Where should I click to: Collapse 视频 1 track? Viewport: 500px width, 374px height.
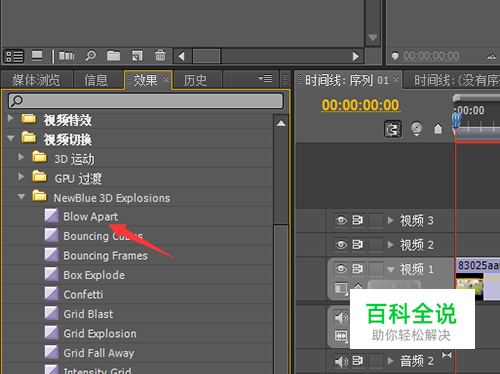coord(391,269)
